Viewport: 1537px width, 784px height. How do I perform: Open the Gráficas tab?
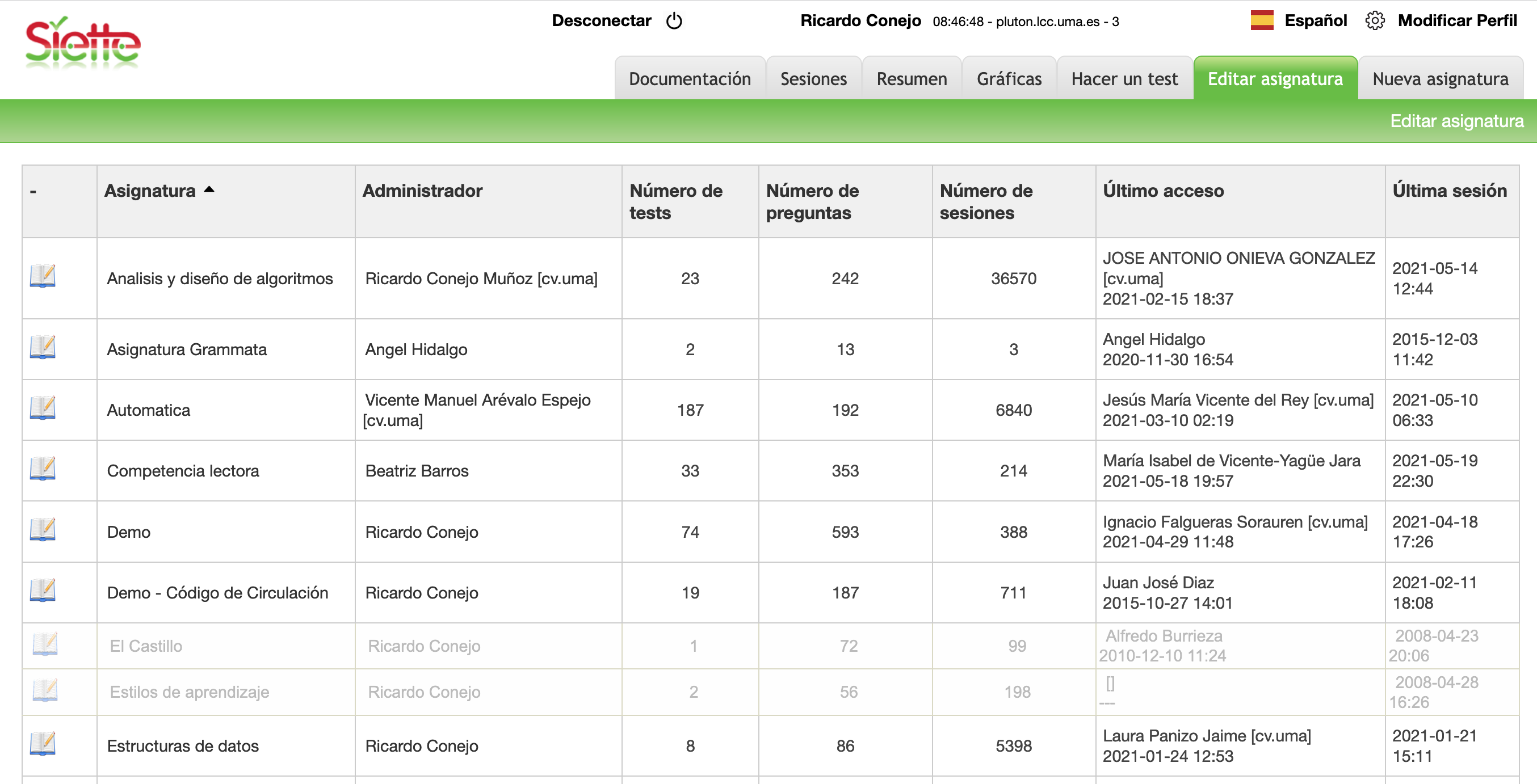coord(1009,79)
